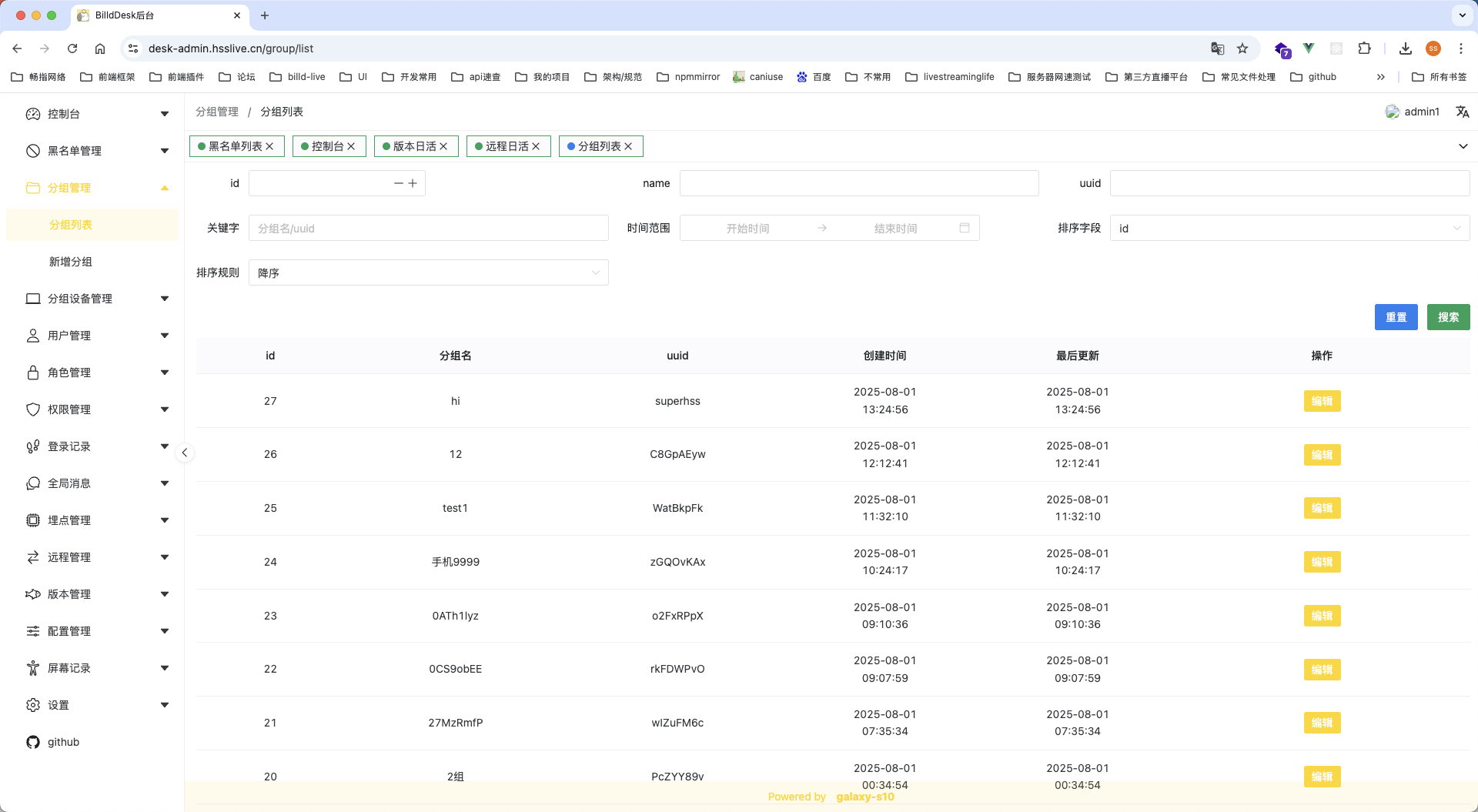Click 编辑 for the superhss row

tap(1322, 401)
